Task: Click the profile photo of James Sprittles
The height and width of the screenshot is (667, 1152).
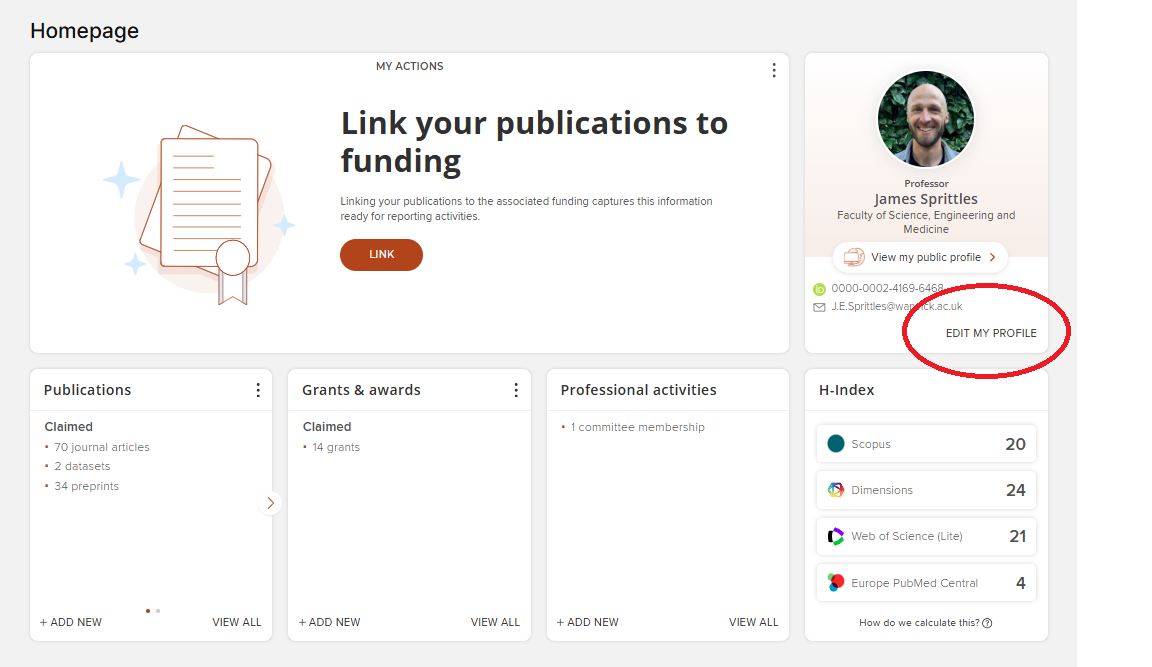Action: 925,119
